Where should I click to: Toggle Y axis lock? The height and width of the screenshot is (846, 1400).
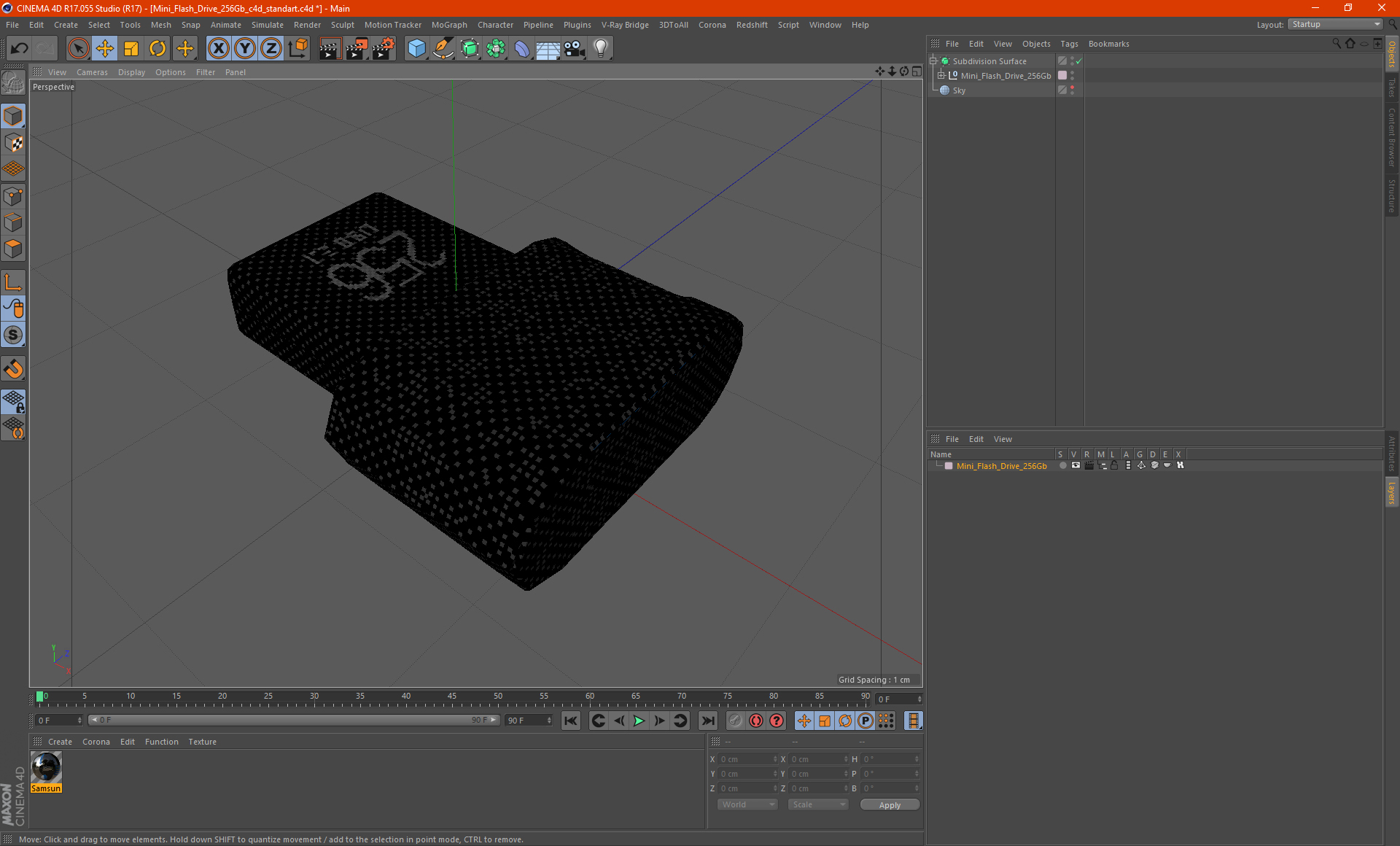tap(245, 49)
